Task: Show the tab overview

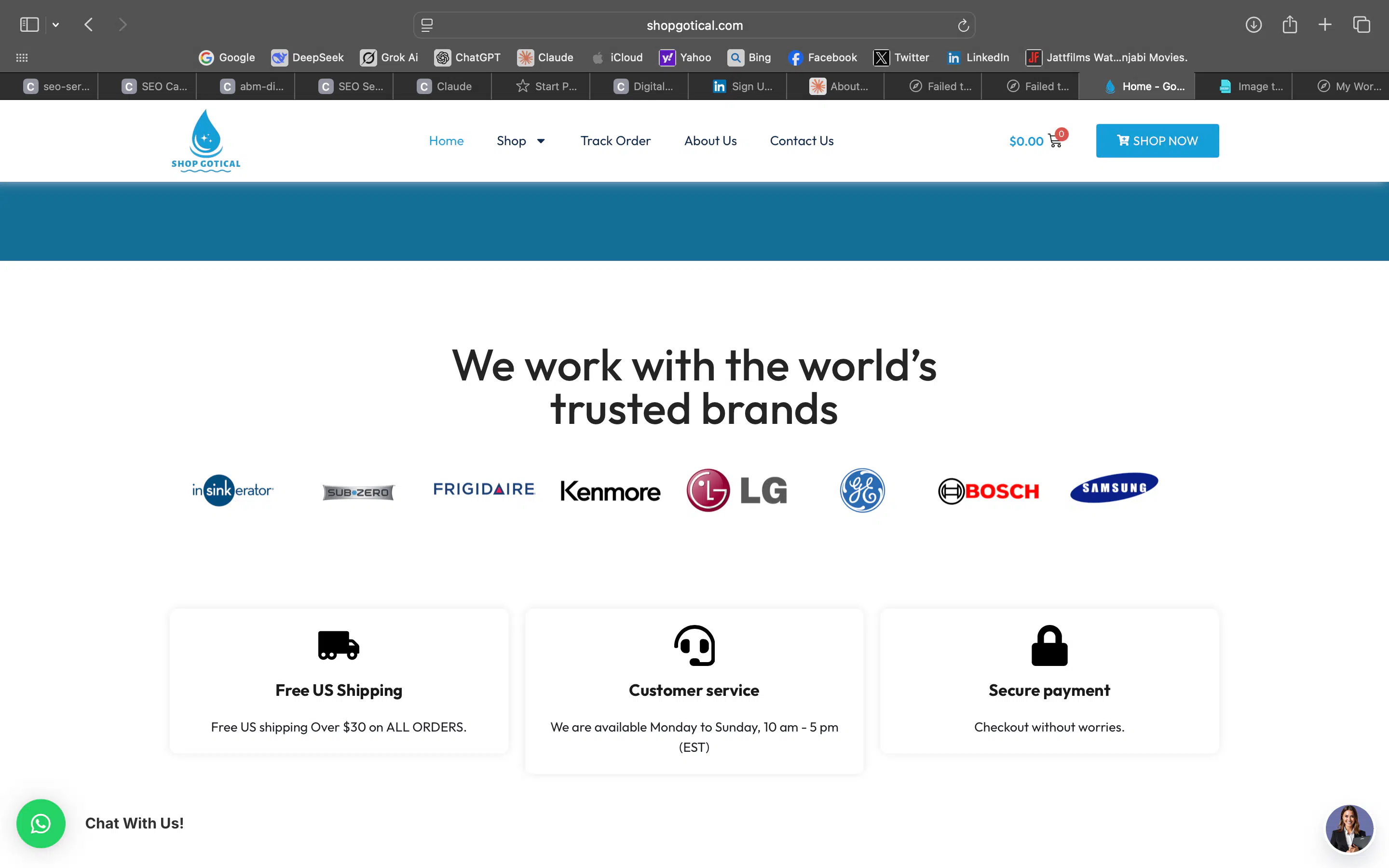Action: pyautogui.click(x=1362, y=24)
